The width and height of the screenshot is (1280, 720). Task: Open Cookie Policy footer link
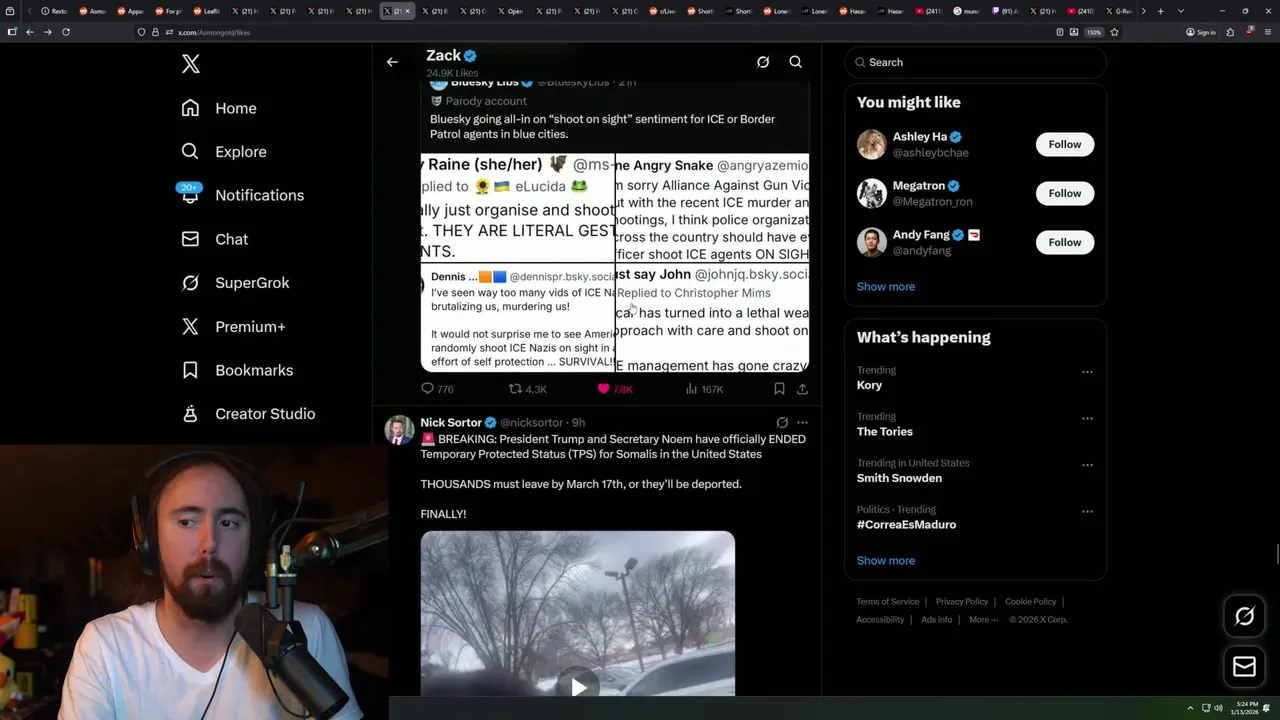(x=1031, y=602)
